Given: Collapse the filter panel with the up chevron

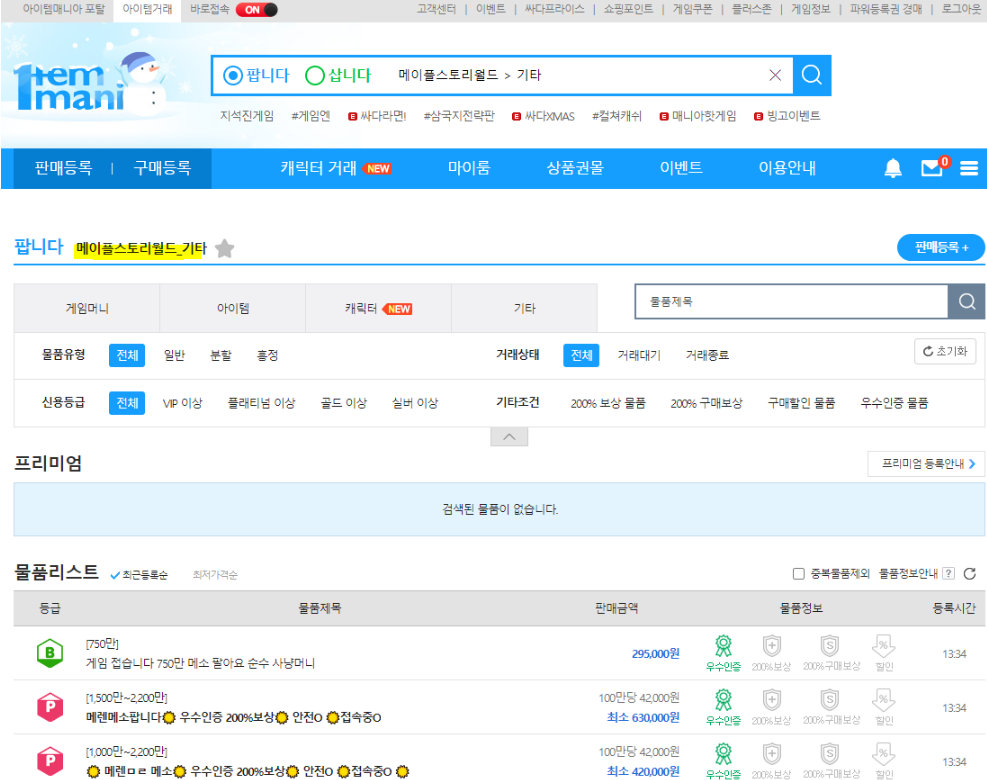Looking at the screenshot, I should pos(509,436).
